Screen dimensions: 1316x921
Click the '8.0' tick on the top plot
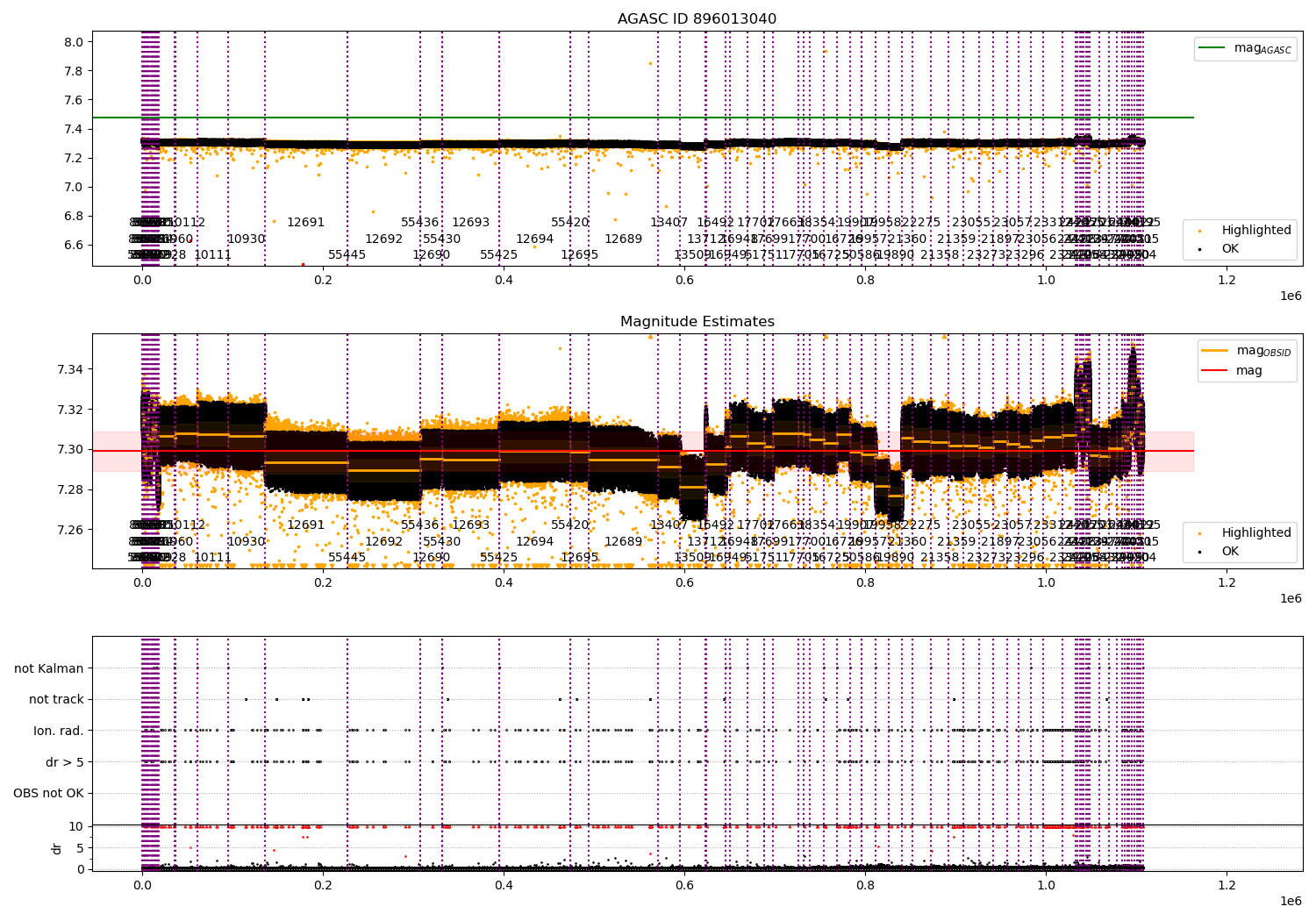(x=74, y=42)
